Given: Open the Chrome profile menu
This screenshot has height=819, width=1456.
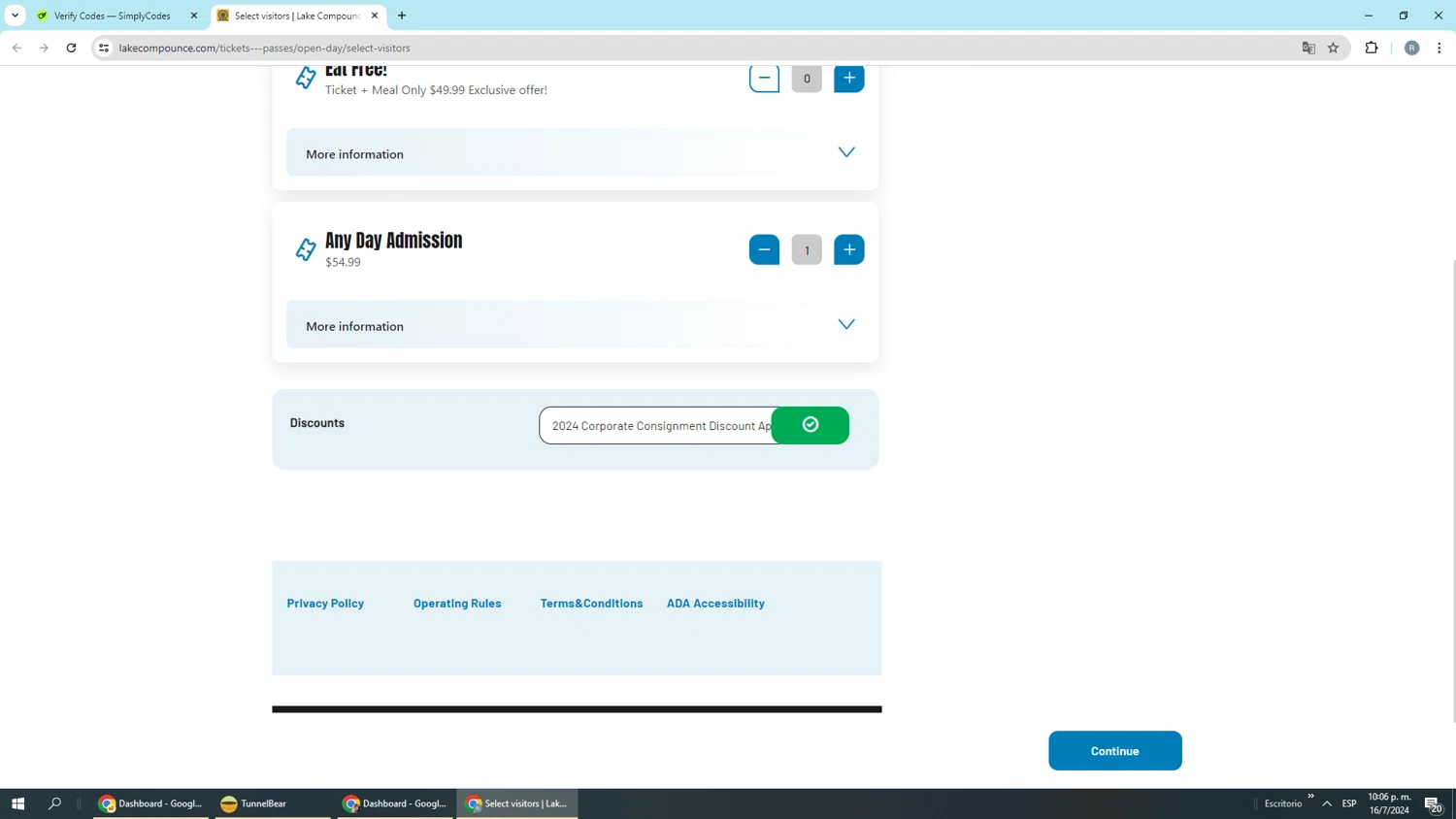Looking at the screenshot, I should [x=1412, y=48].
